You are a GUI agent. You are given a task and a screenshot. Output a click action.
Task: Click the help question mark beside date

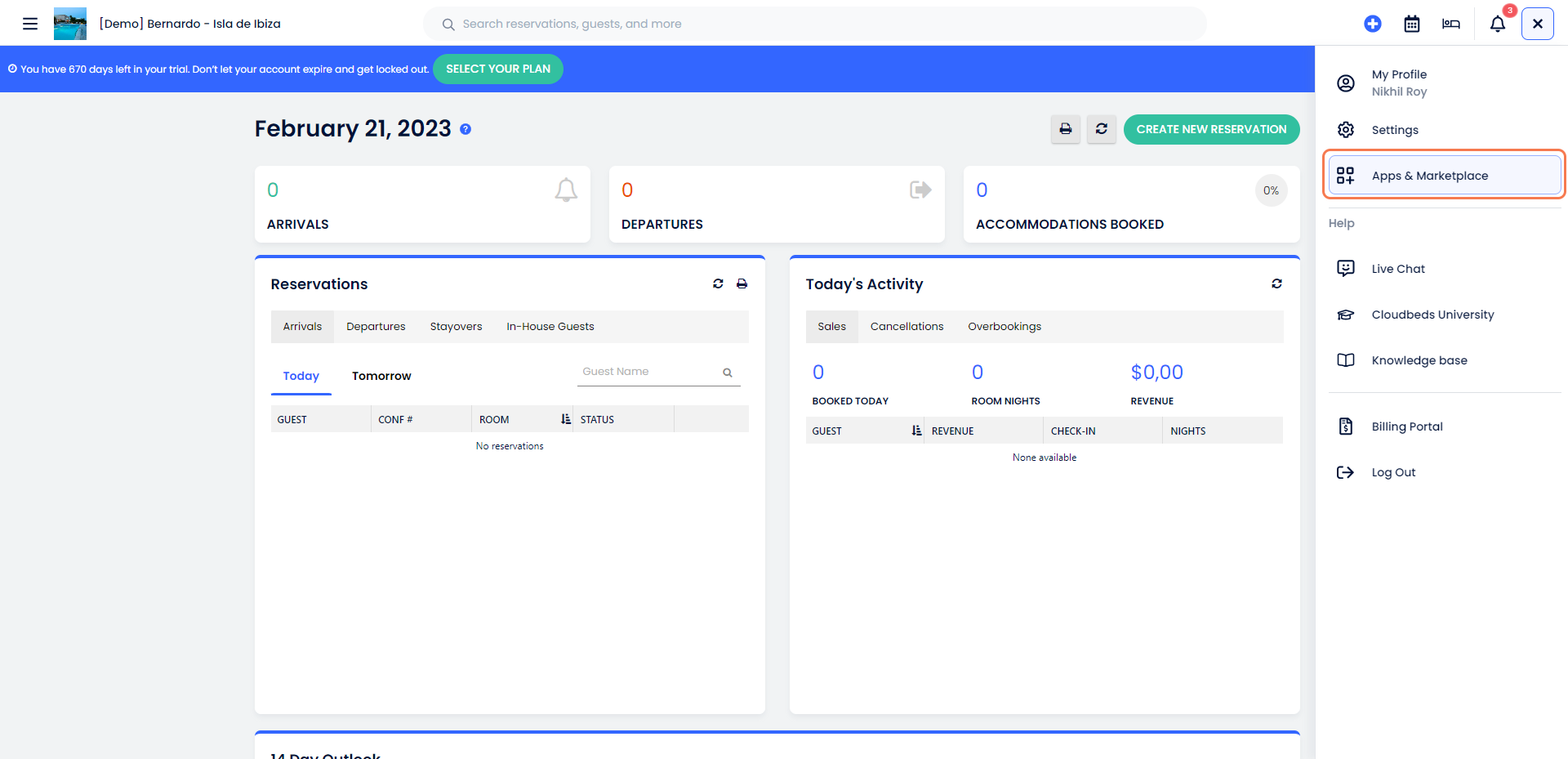[x=465, y=129]
